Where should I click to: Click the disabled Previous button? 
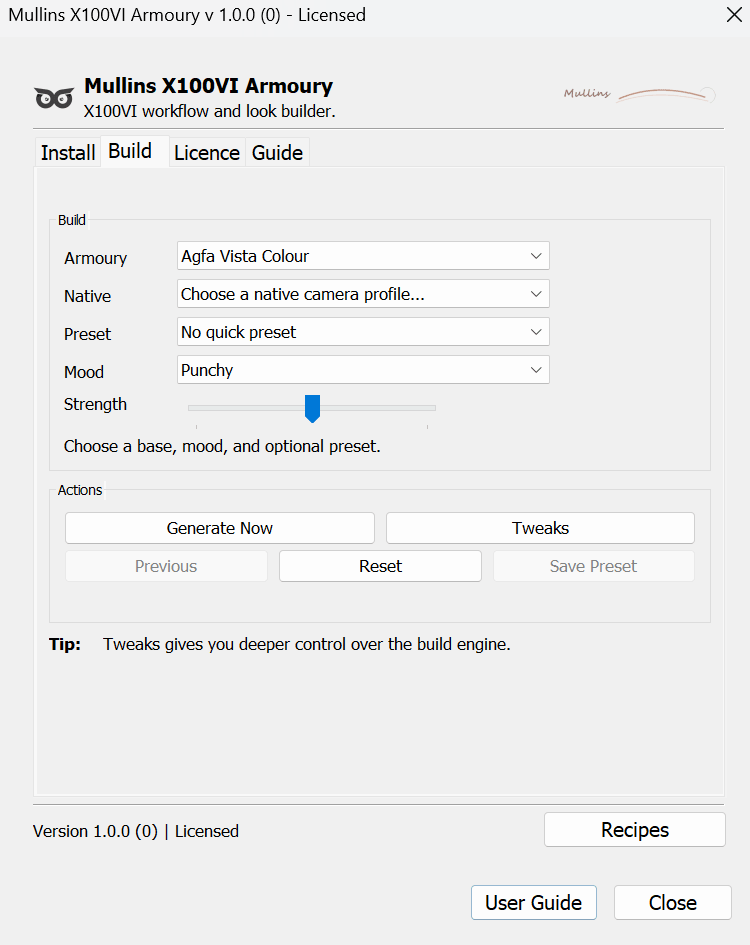point(166,566)
